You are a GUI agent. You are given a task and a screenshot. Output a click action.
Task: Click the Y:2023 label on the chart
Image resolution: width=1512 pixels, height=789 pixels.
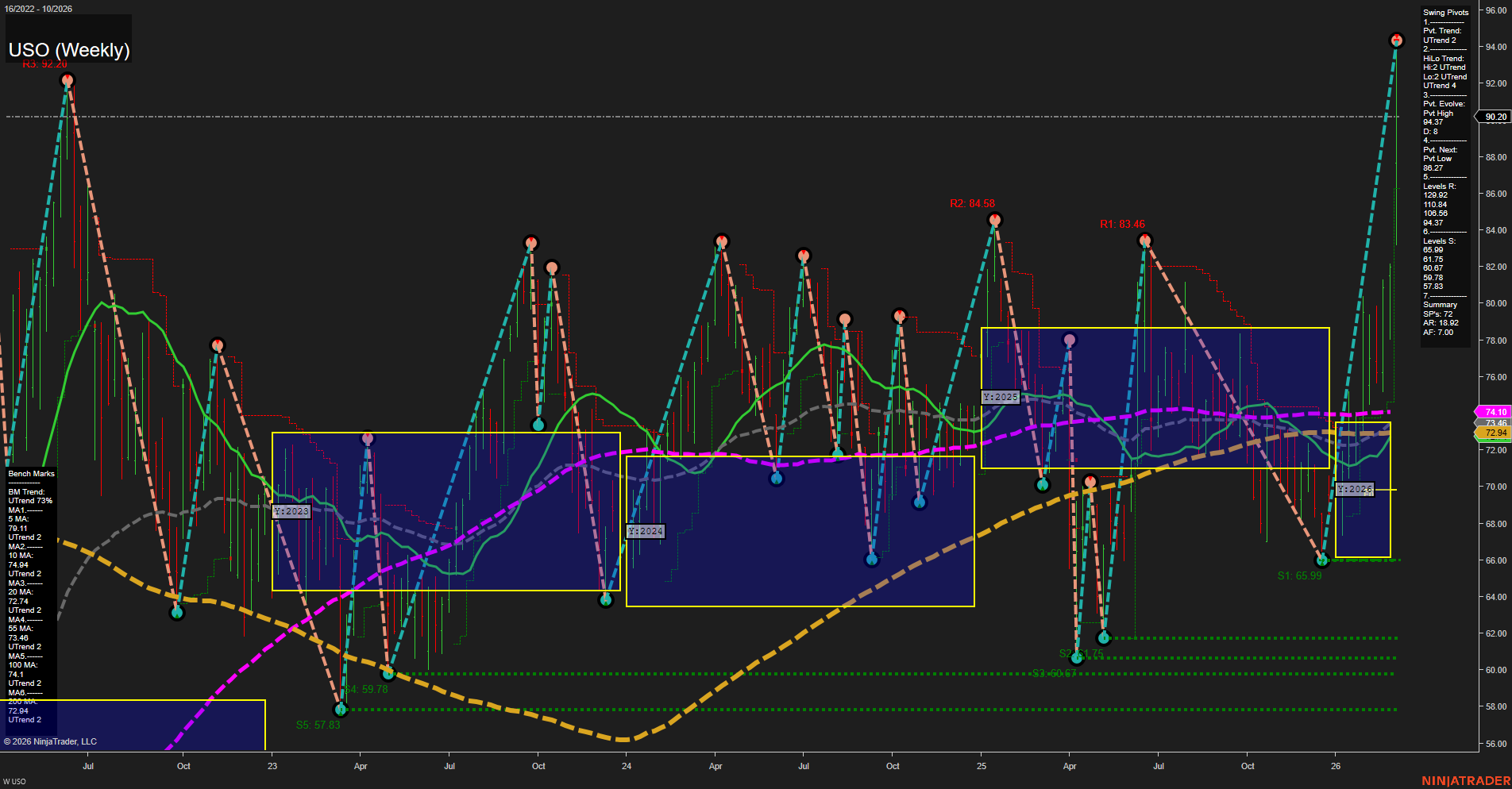[290, 511]
